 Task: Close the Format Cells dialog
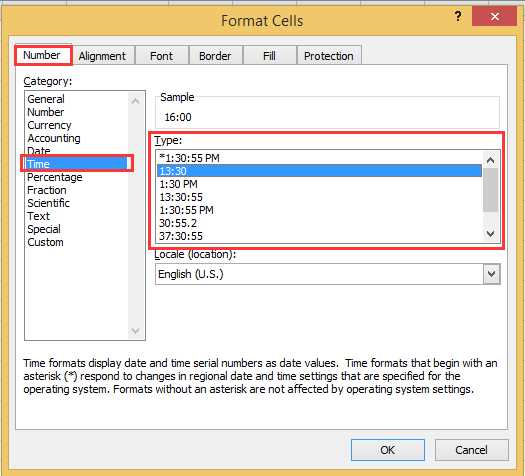[x=494, y=16]
